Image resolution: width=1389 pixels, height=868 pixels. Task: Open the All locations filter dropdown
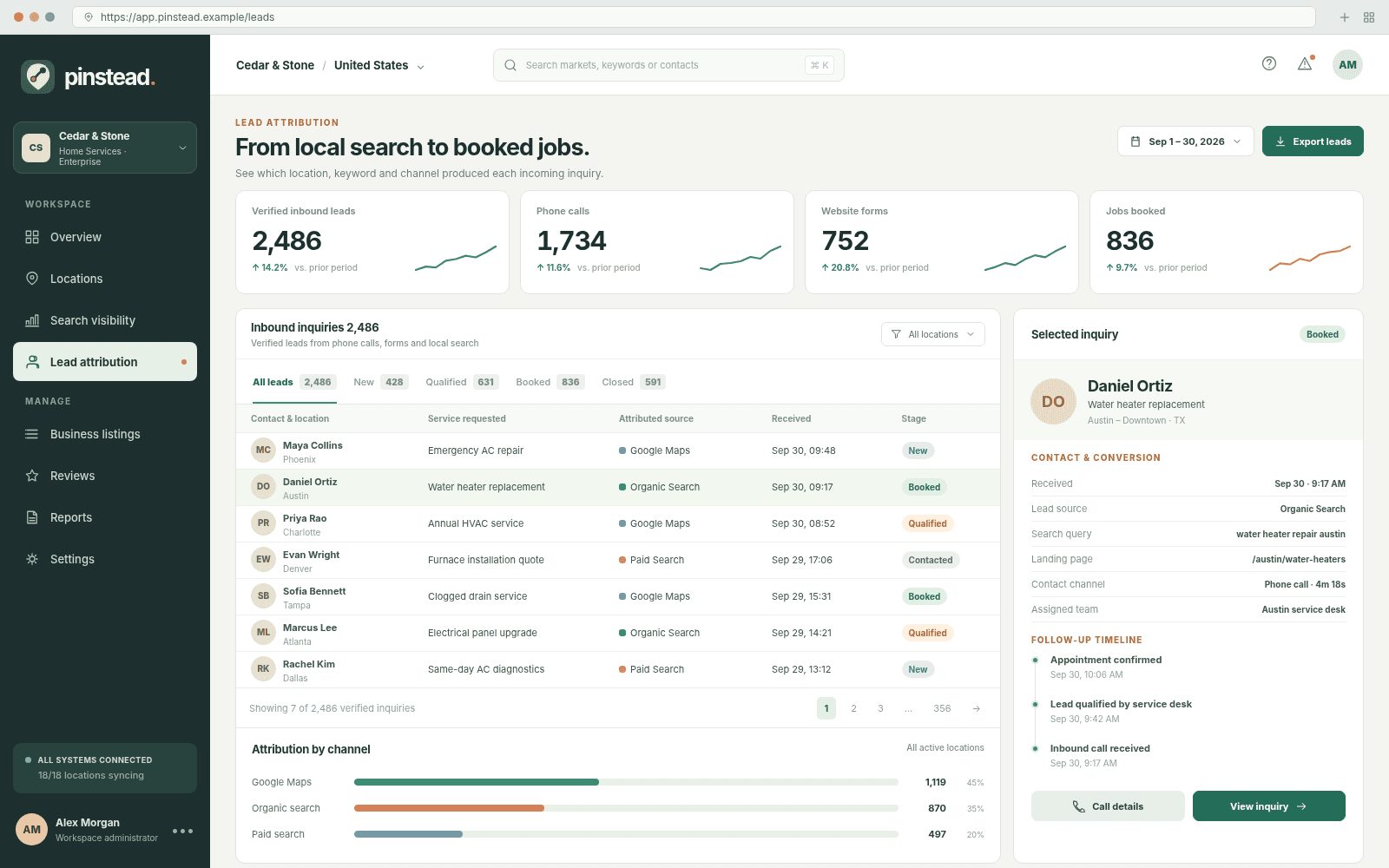coord(933,334)
